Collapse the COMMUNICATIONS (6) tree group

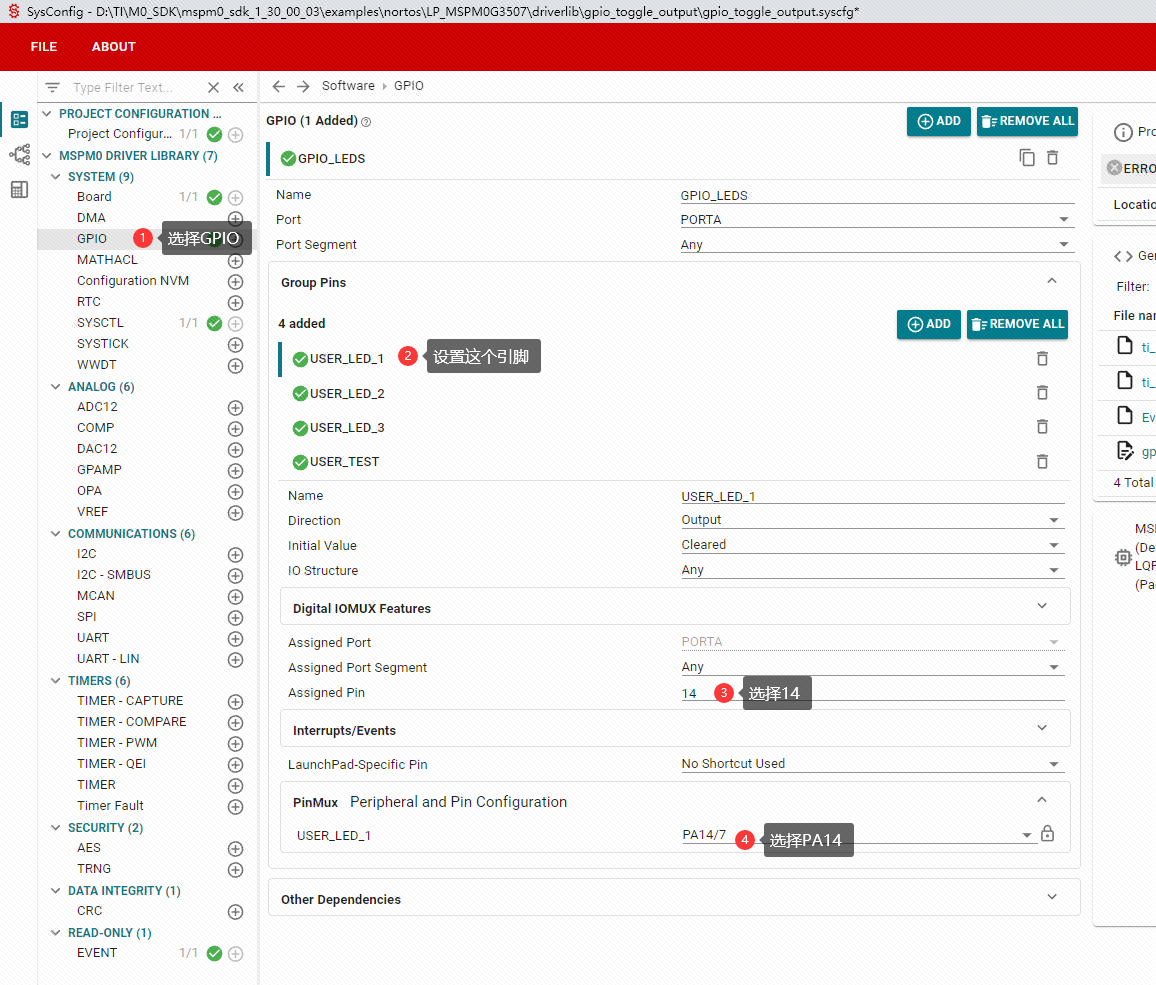pos(55,534)
